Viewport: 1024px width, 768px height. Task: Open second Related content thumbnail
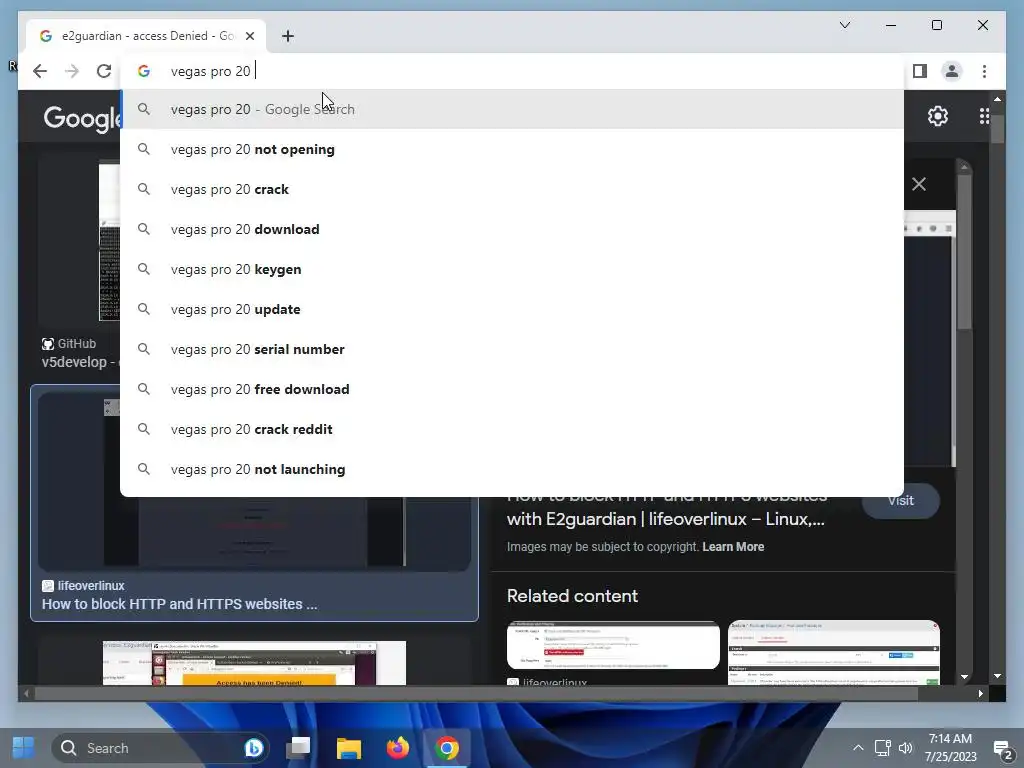tap(834, 652)
